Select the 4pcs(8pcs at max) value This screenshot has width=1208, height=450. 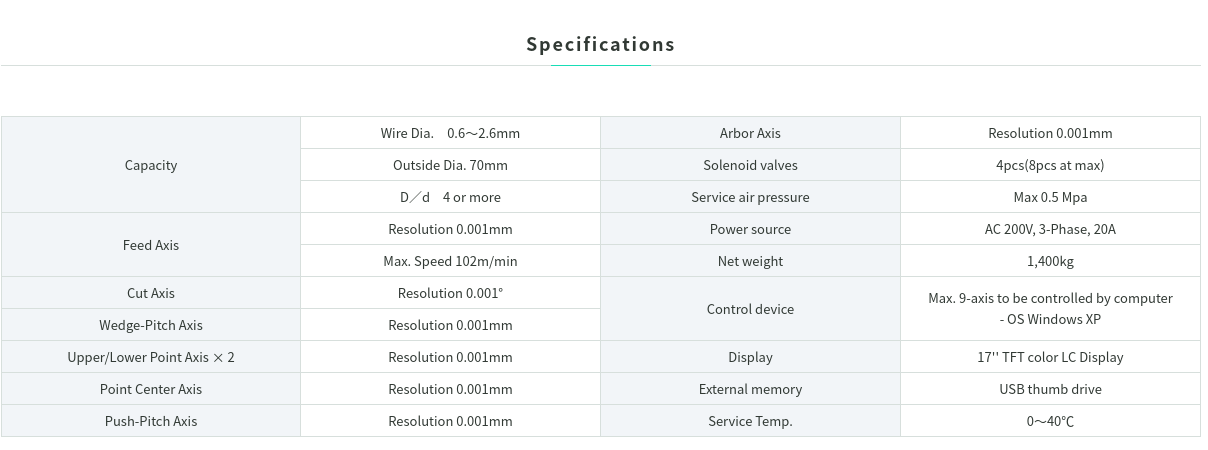(1050, 165)
